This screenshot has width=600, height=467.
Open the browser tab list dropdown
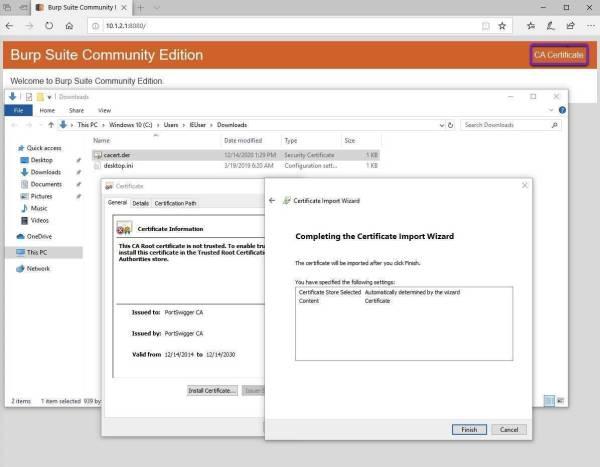pos(171,7)
